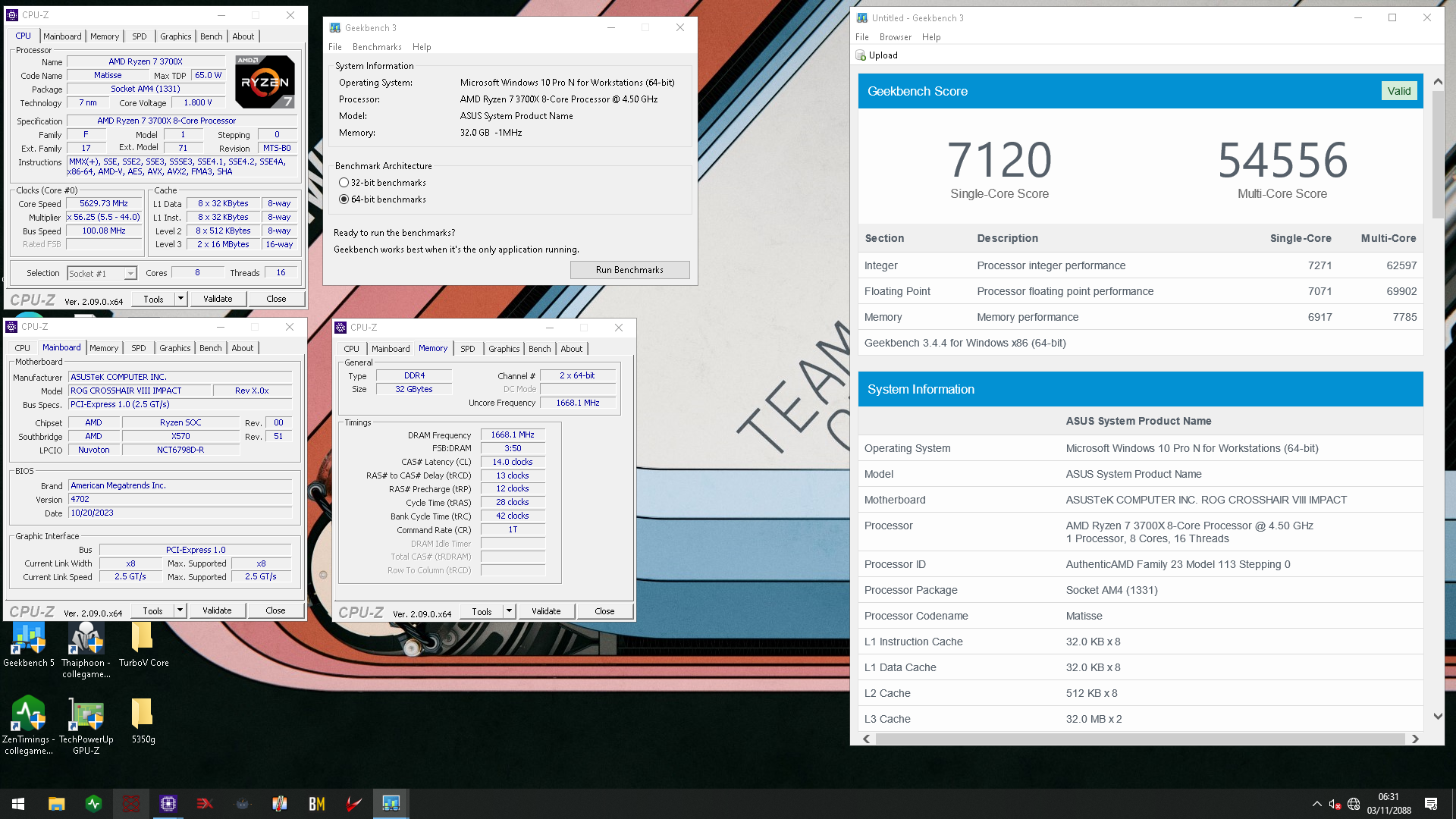Open Browser menu in Geekbench results window

pyautogui.click(x=896, y=37)
